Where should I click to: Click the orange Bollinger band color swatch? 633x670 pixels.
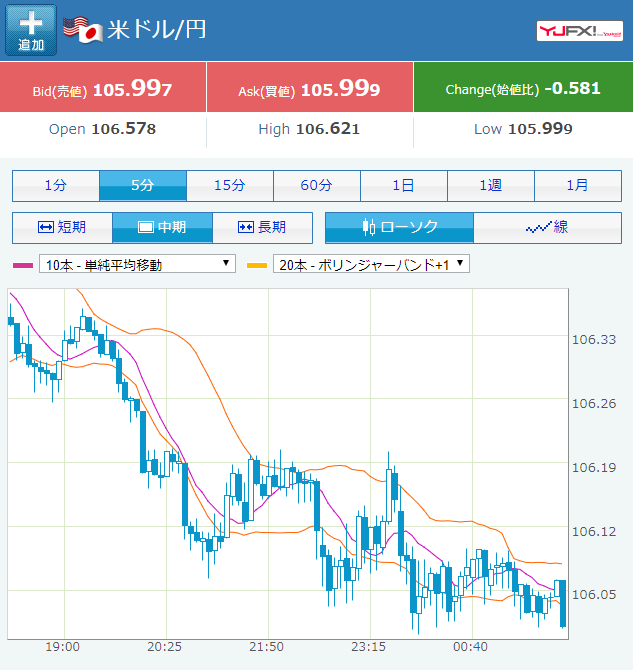257,265
